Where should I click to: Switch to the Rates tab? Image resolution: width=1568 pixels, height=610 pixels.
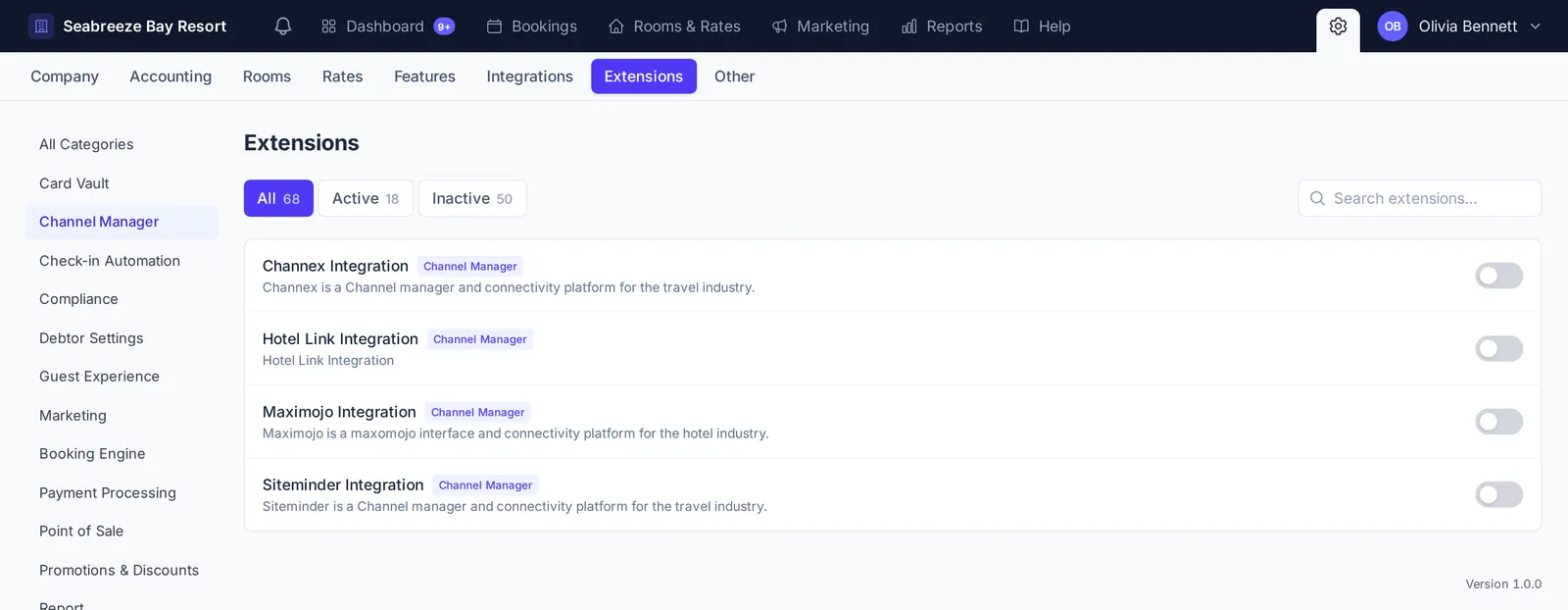click(x=342, y=76)
